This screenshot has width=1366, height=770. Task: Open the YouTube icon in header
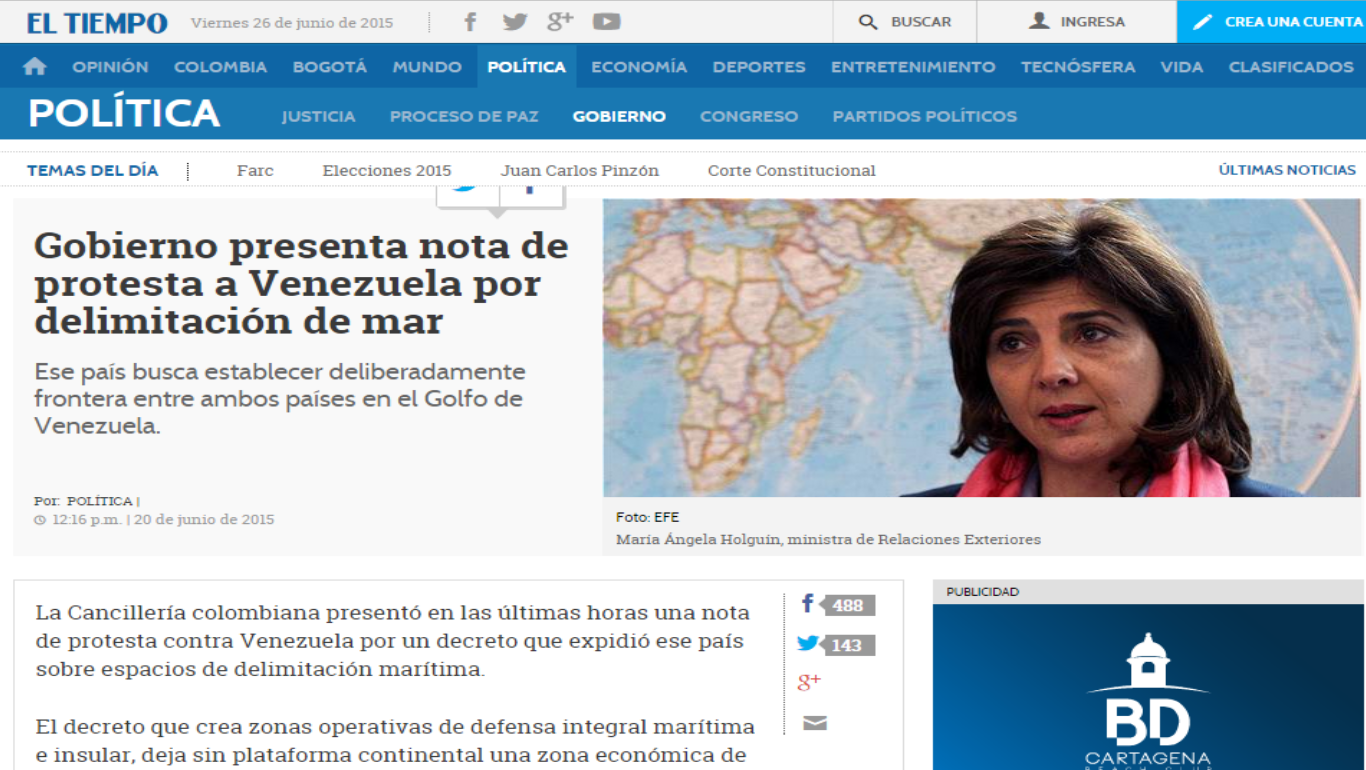pyautogui.click(x=606, y=21)
